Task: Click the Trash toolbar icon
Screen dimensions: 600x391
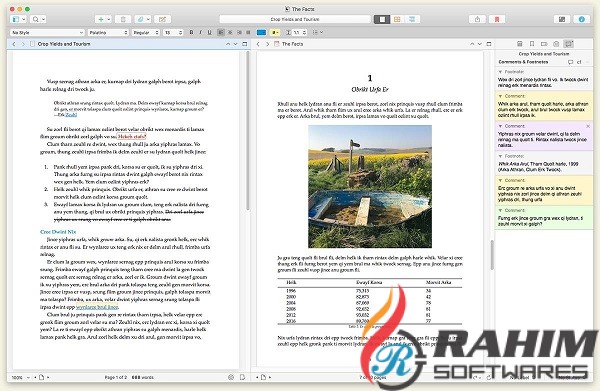Action: 123,19
